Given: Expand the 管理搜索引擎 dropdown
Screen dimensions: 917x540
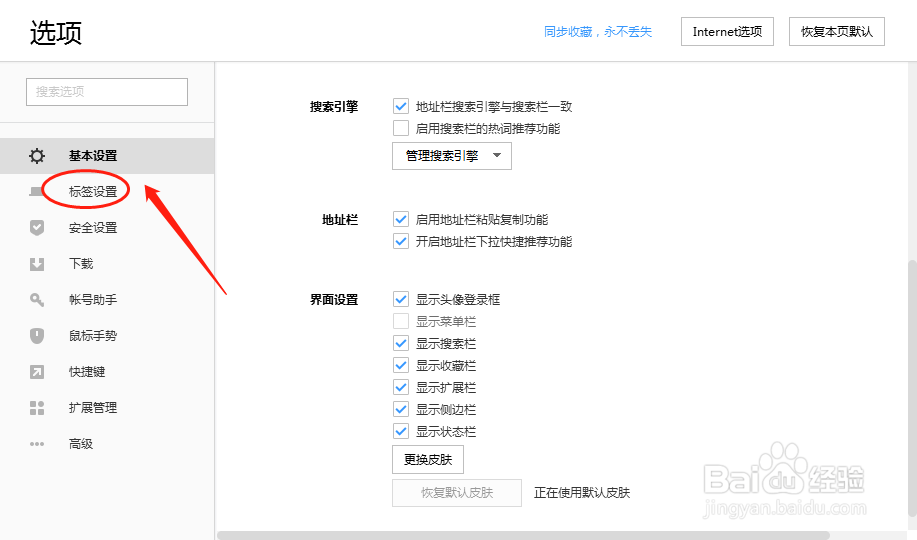Looking at the screenshot, I should click(451, 156).
